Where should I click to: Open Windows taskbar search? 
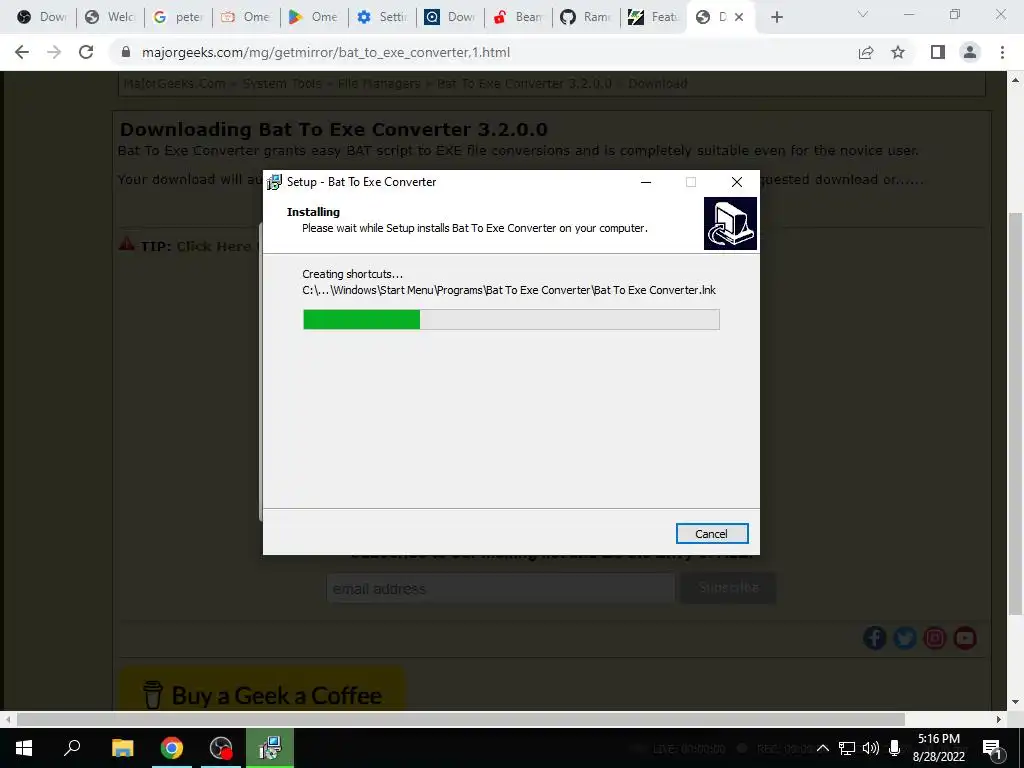click(72, 748)
